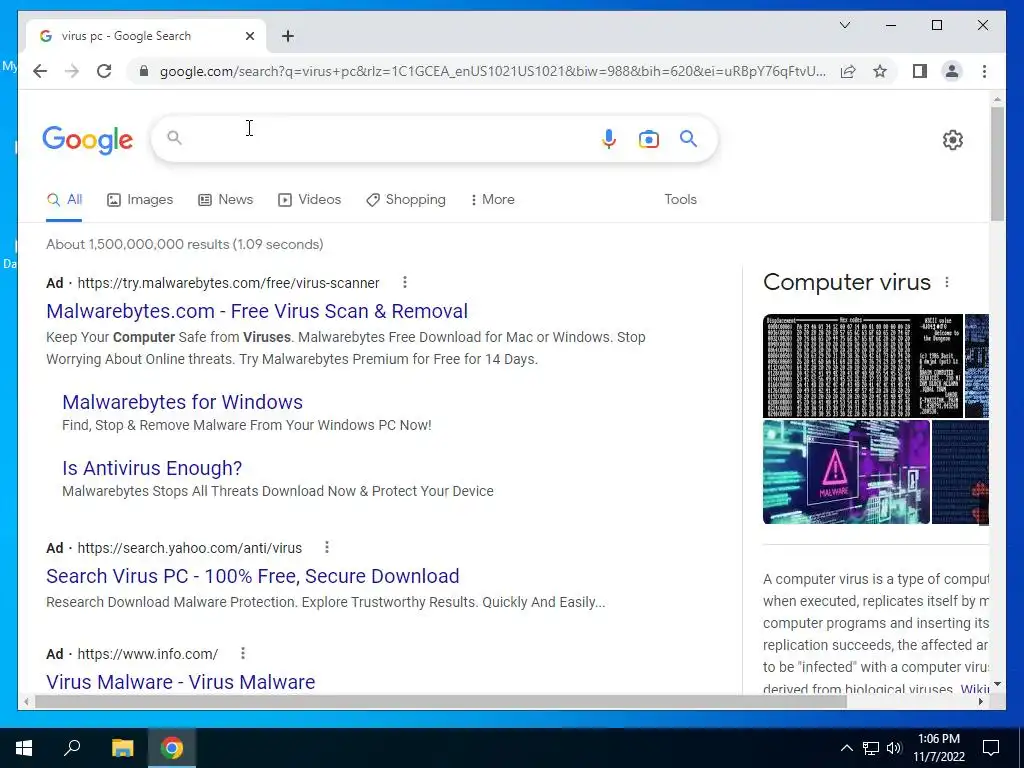Click the horizontal scrollbar right arrow
The image size is (1024, 768).
click(x=981, y=701)
